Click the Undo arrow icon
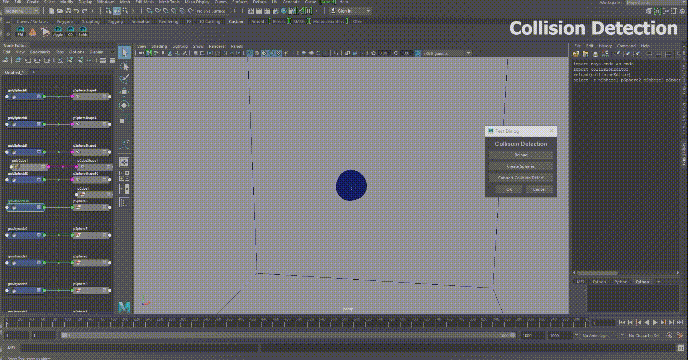 75,11
